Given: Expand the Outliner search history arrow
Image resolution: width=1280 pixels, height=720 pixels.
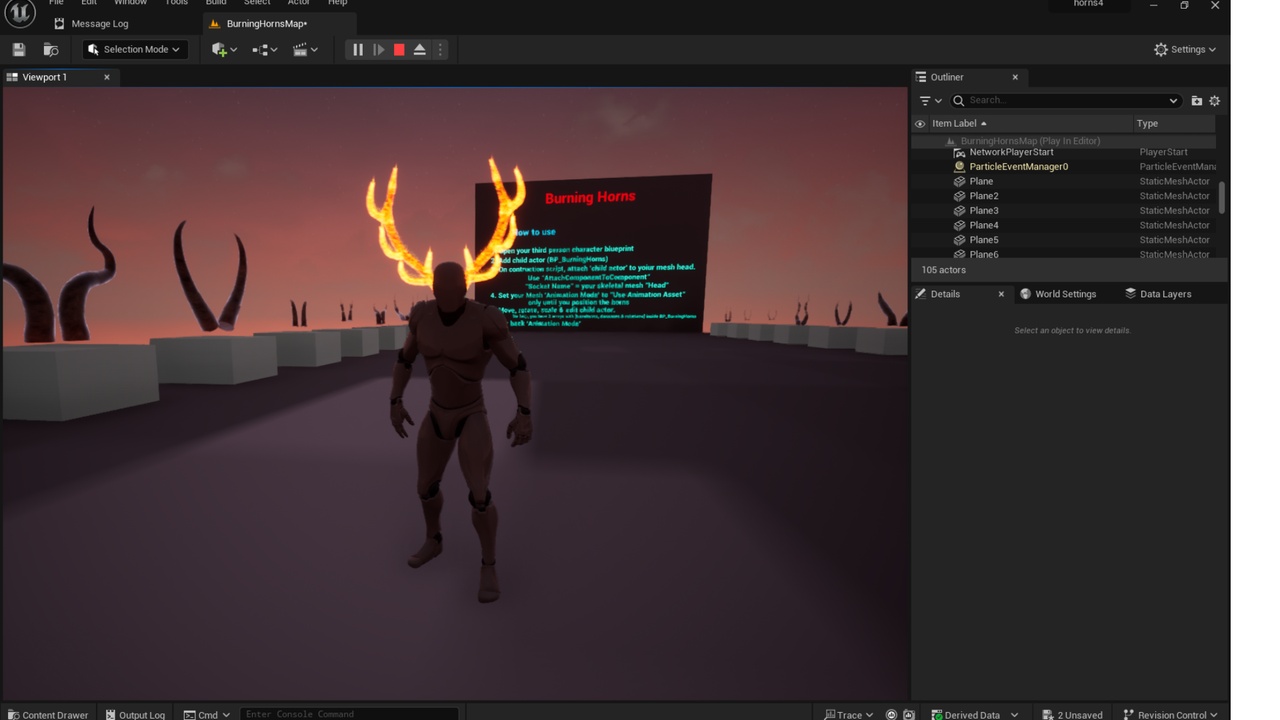Looking at the screenshot, I should [x=1173, y=100].
